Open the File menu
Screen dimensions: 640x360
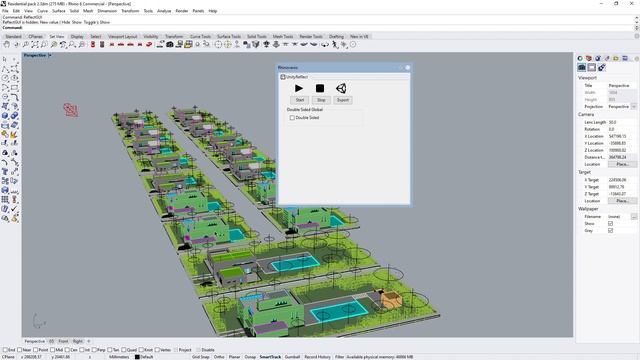point(5,11)
